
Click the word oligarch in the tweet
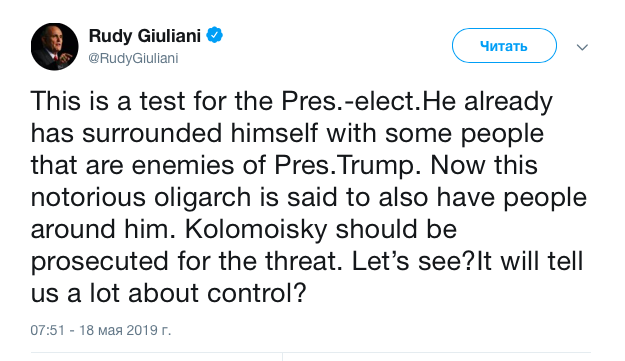pos(202,198)
